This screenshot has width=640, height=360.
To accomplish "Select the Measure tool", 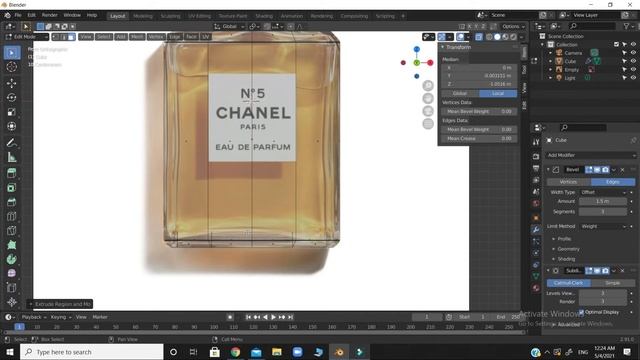I will [12, 157].
